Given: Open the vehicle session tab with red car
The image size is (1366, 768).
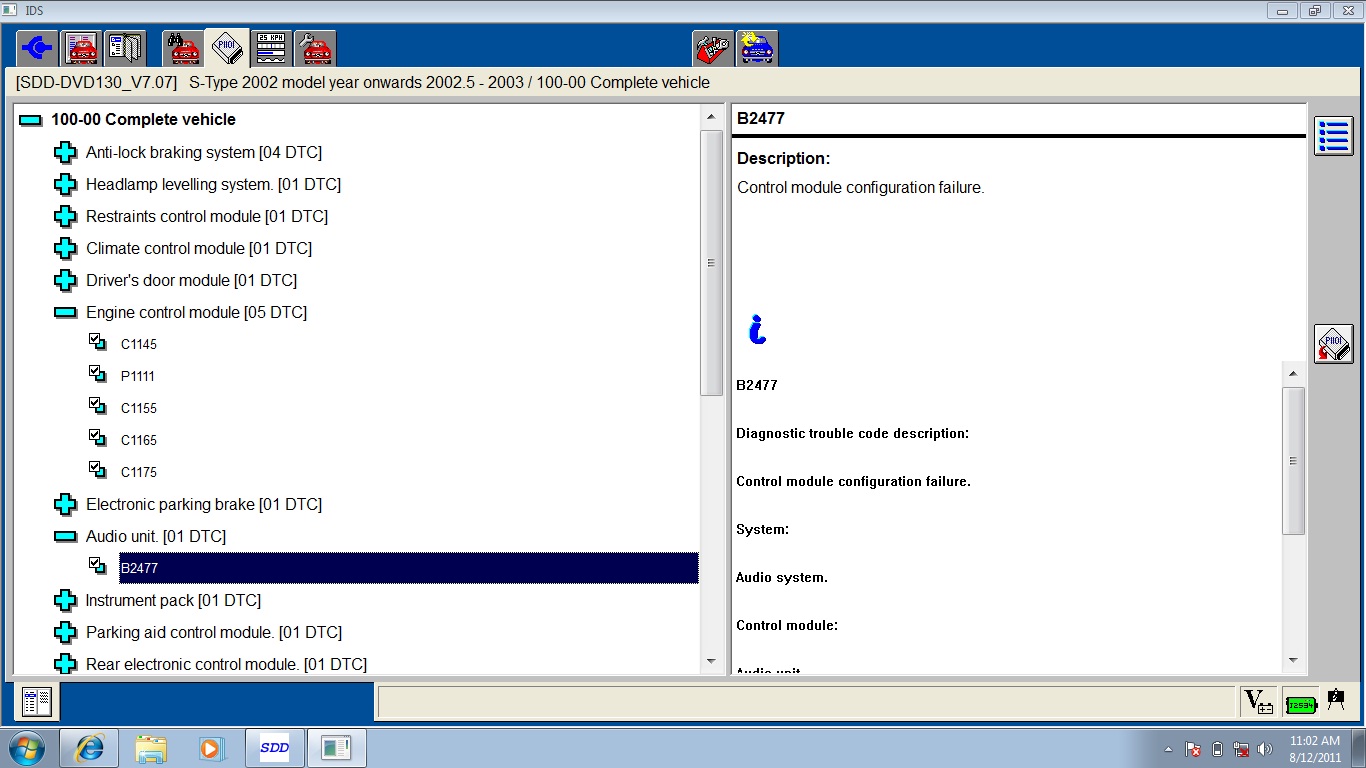Looking at the screenshot, I should tap(82, 48).
